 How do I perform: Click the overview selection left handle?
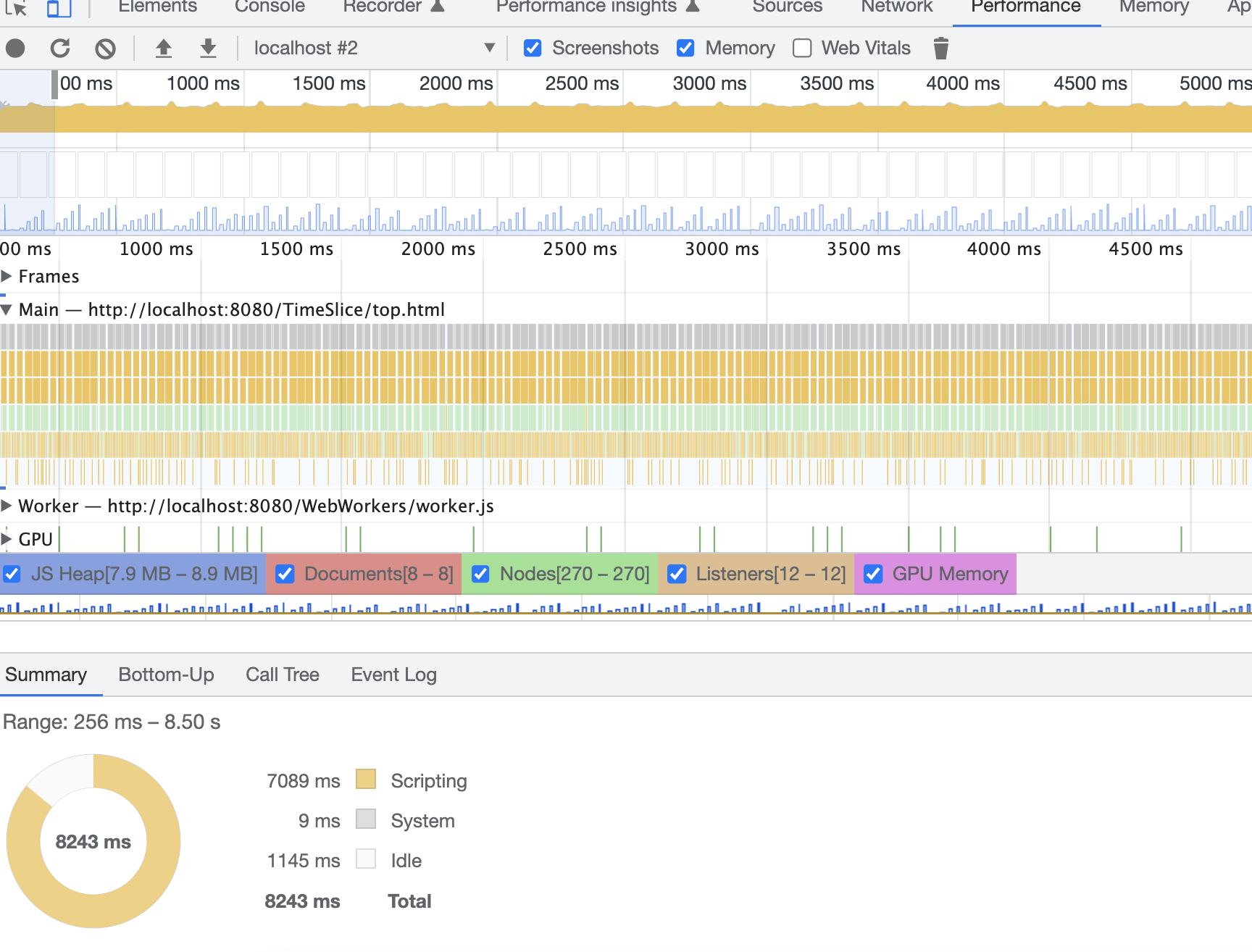[x=54, y=85]
